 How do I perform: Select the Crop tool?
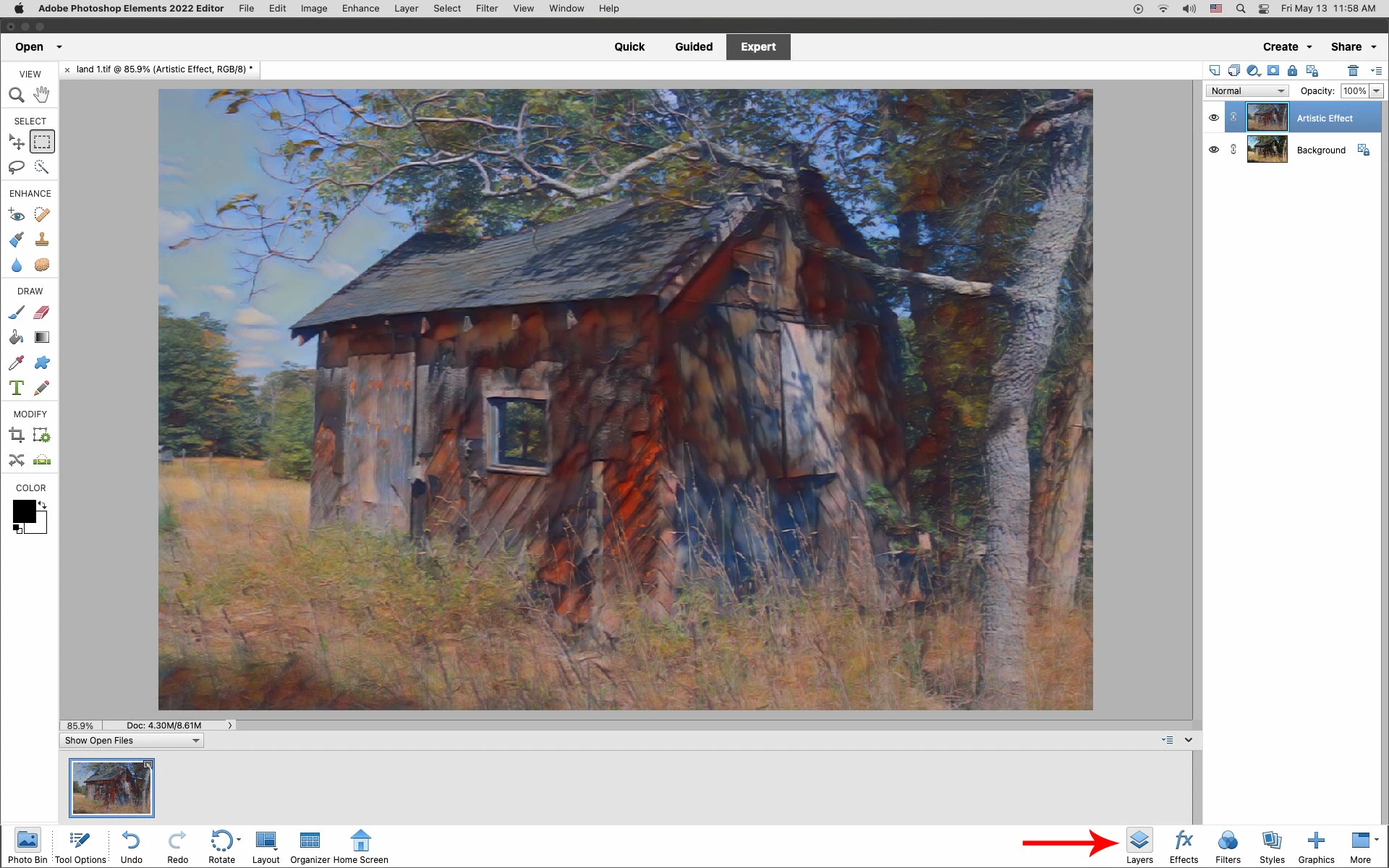point(16,435)
